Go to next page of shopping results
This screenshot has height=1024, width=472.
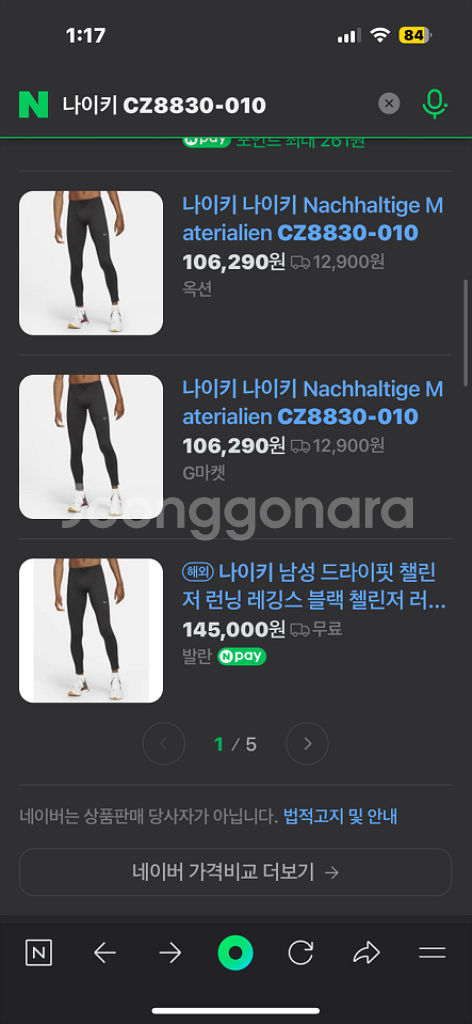pyautogui.click(x=307, y=744)
